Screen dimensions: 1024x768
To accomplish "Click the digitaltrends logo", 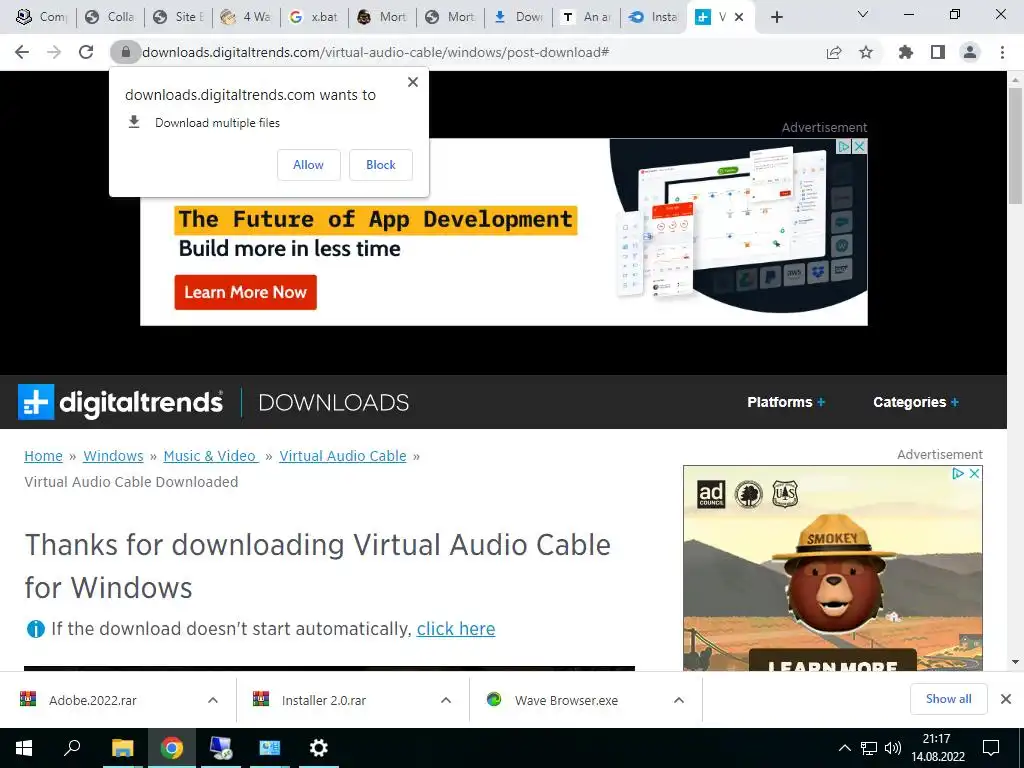I will tap(120, 402).
